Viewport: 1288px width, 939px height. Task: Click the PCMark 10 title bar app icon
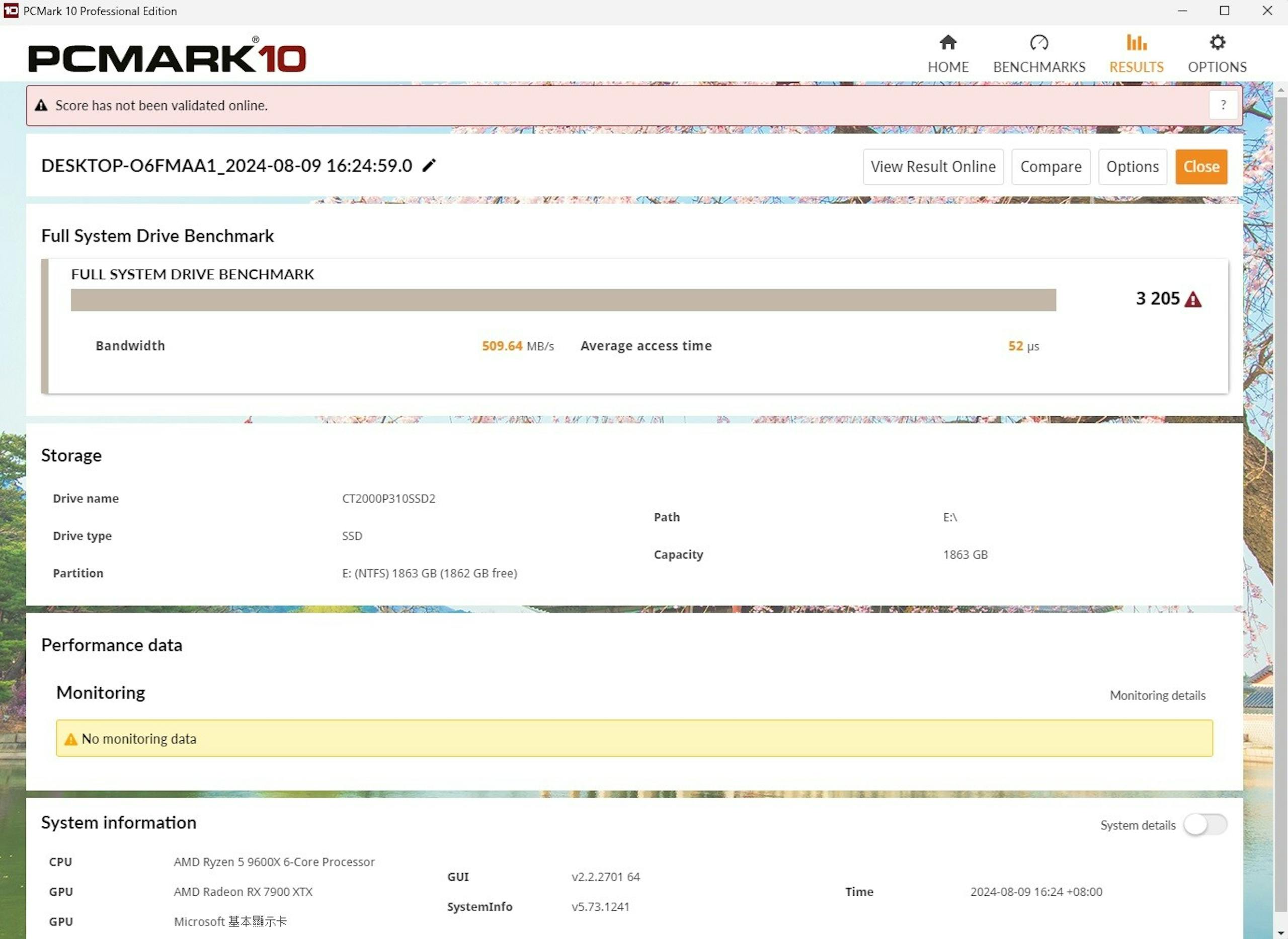tap(11, 11)
